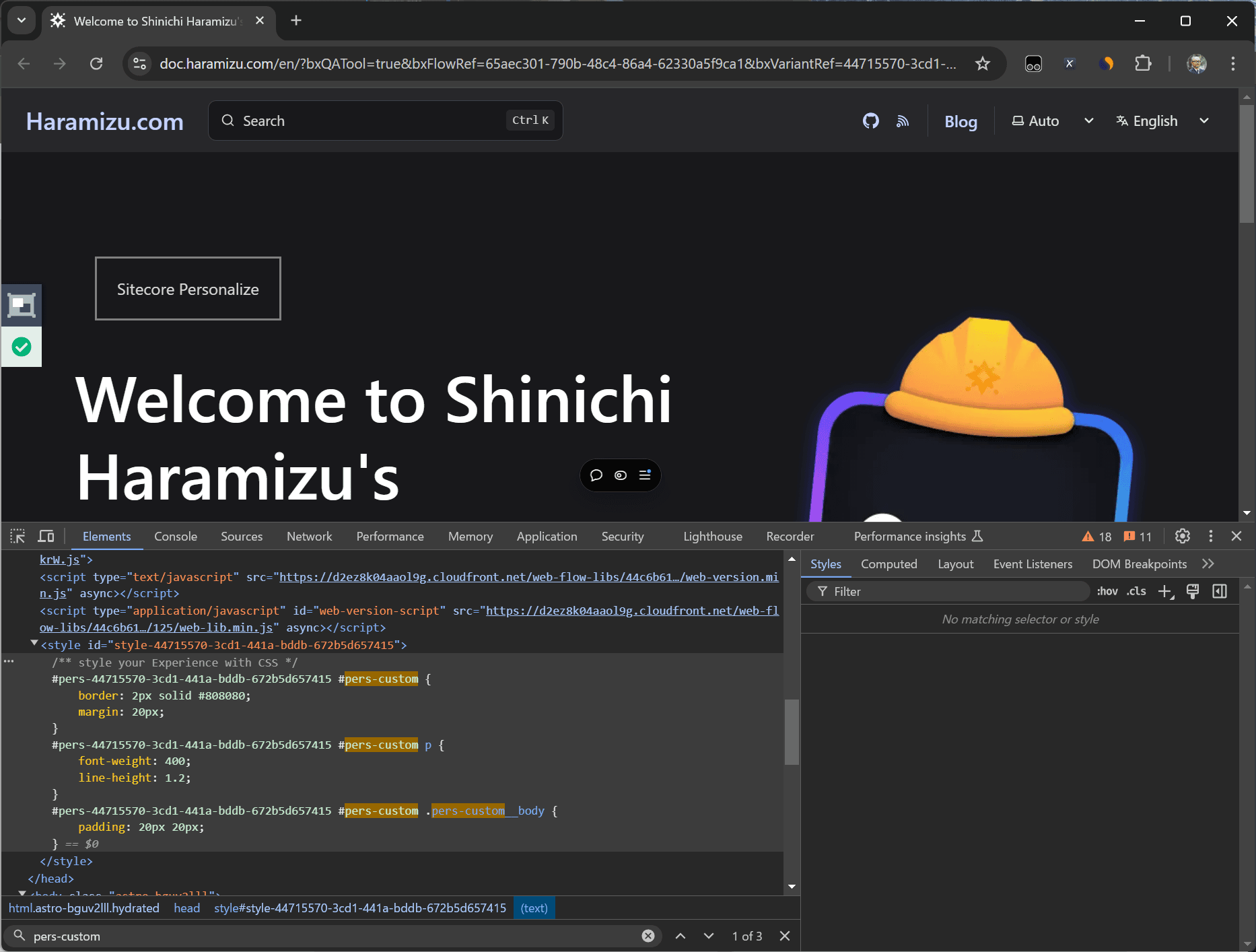Viewport: 1256px width, 952px height.
Task: Open the Blog link
Action: pos(961,122)
